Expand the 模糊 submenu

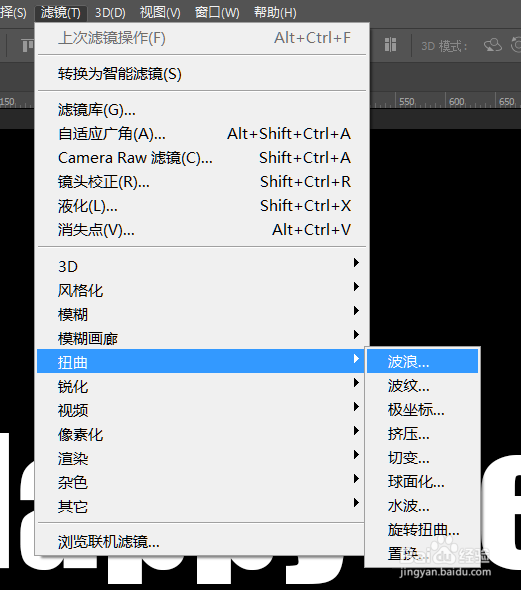[202, 315]
